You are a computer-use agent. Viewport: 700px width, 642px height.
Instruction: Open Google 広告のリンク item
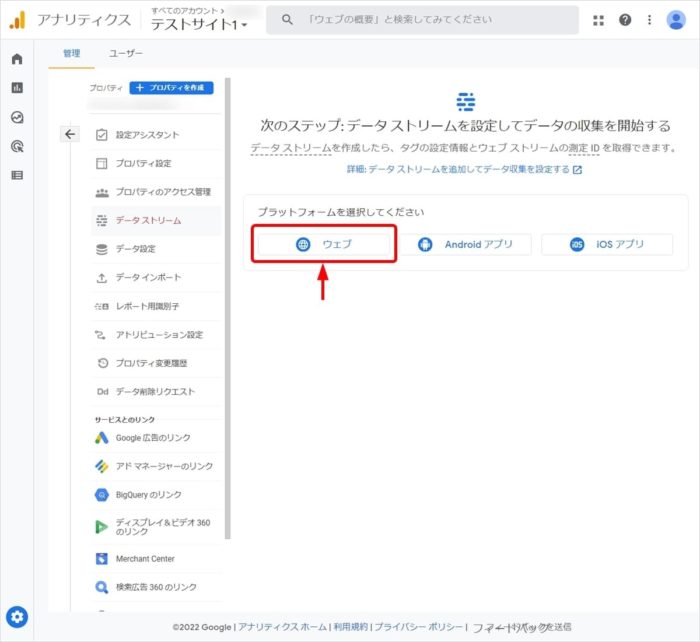coord(155,438)
